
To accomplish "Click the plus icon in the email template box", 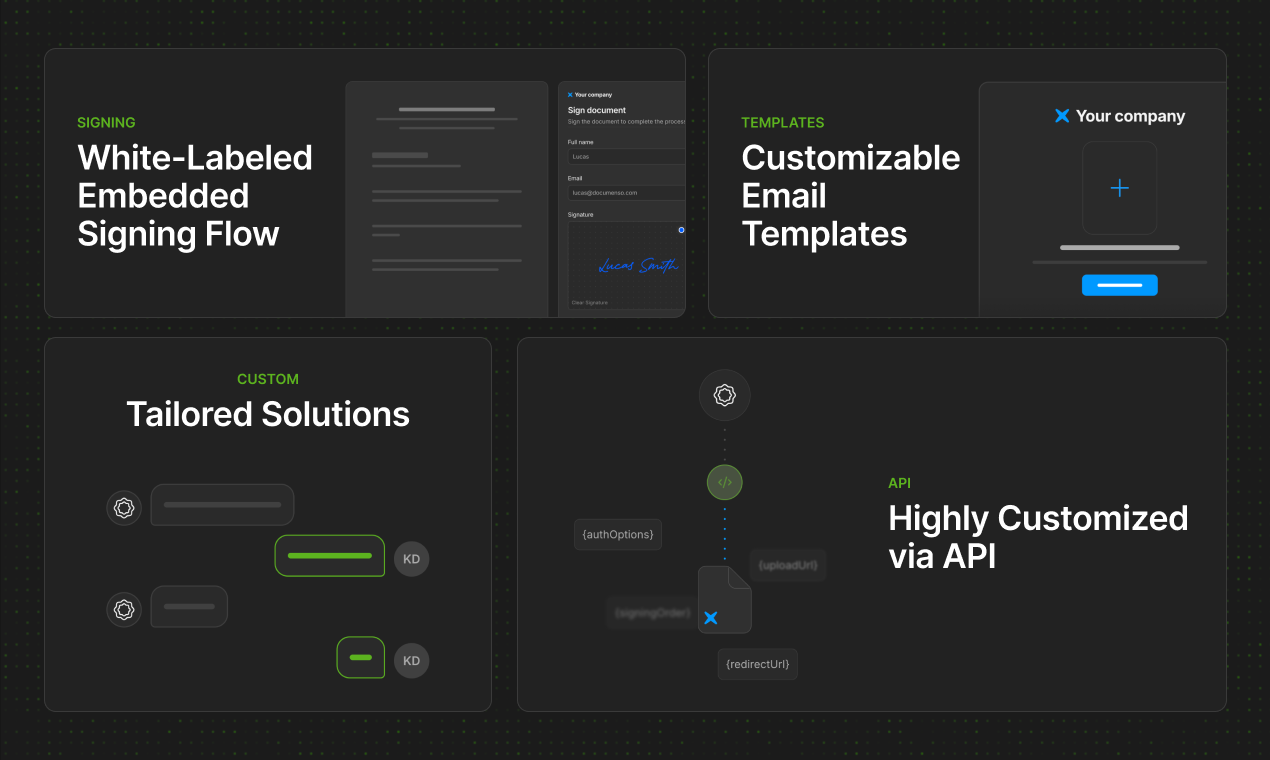I will click(1120, 188).
